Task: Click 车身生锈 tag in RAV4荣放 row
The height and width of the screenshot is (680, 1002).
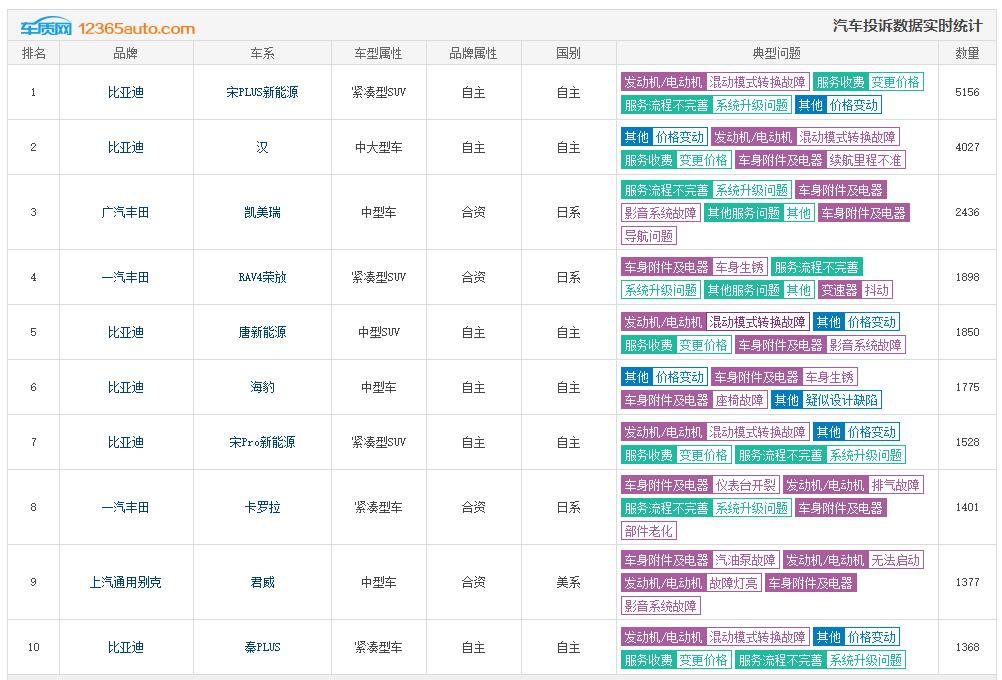Action: 739,267
